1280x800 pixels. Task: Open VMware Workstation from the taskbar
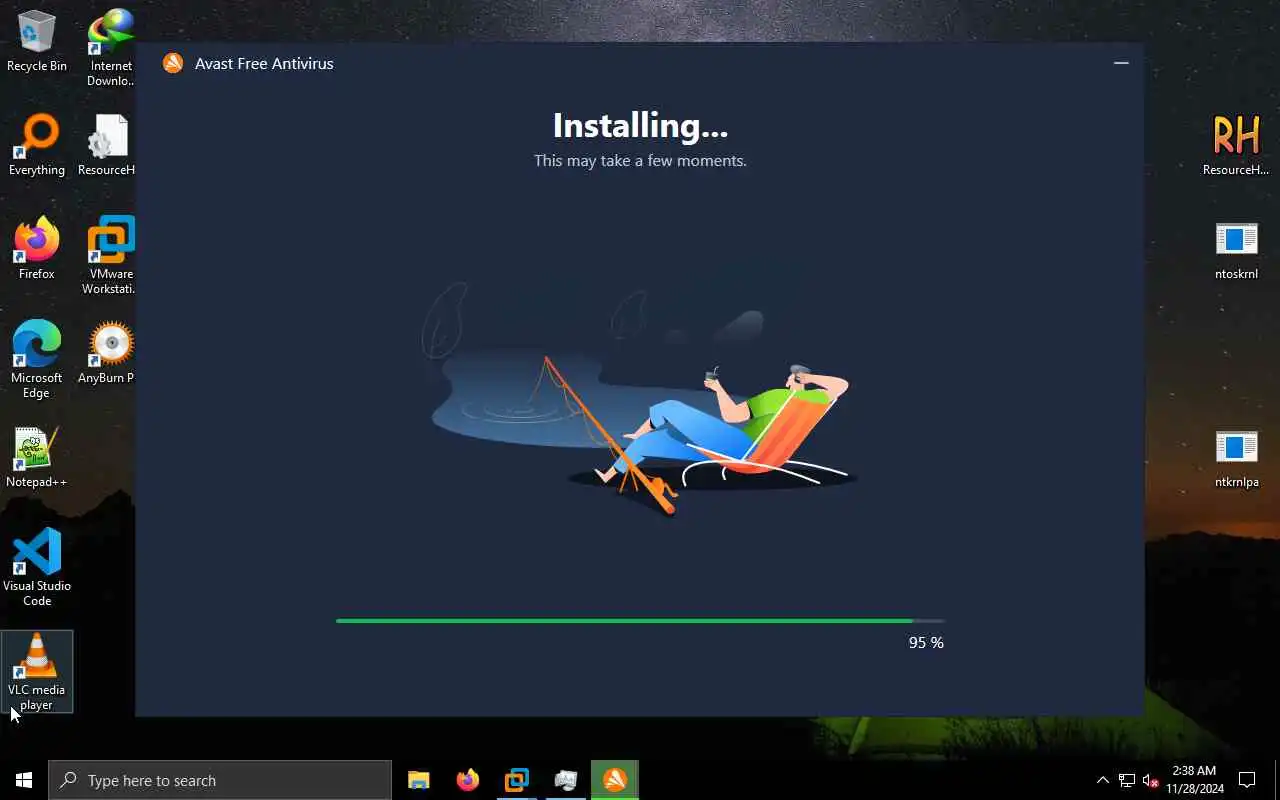[517, 780]
